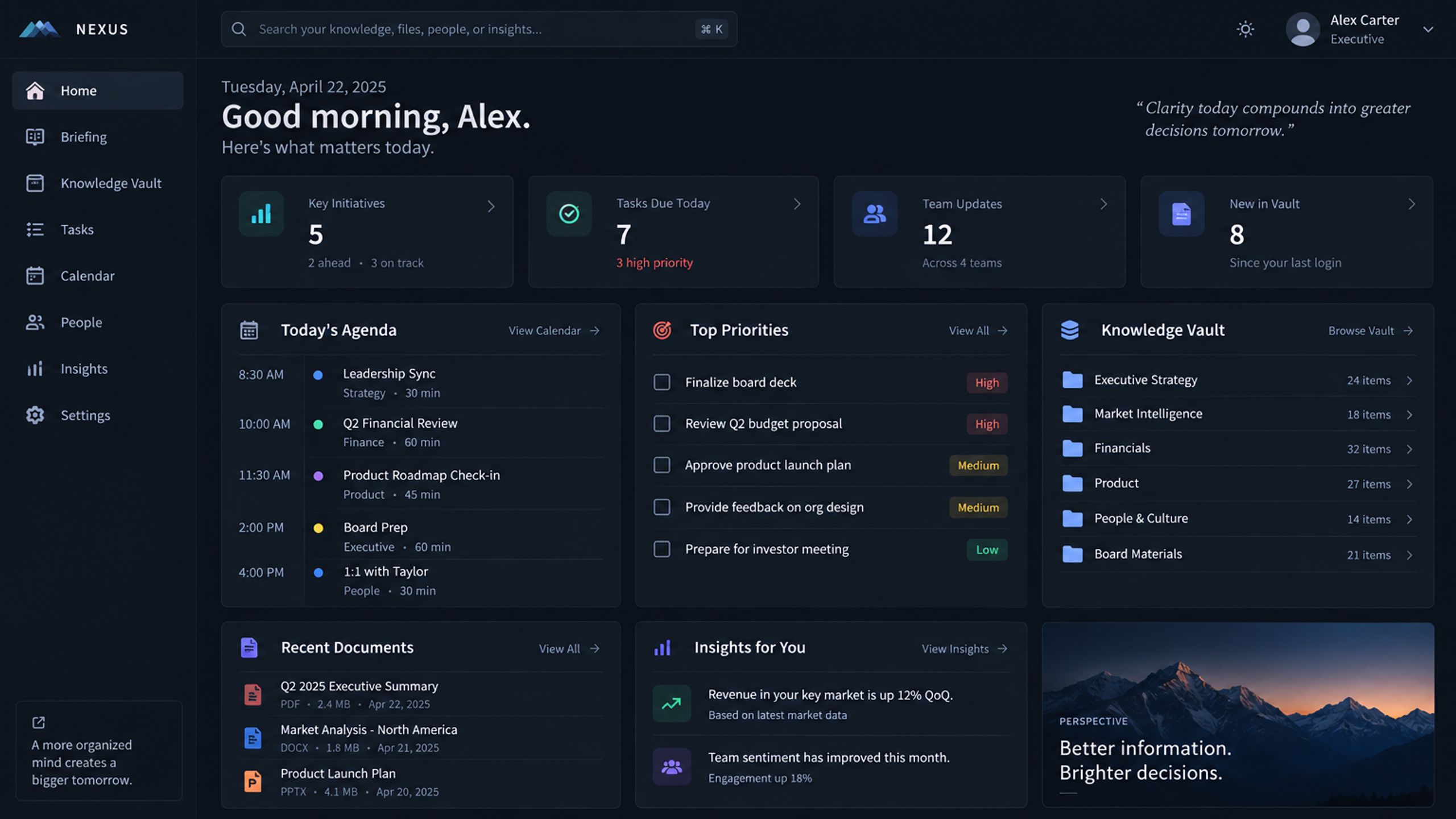1456x819 pixels.
Task: Open the Browse Vault link
Action: coord(1371,330)
